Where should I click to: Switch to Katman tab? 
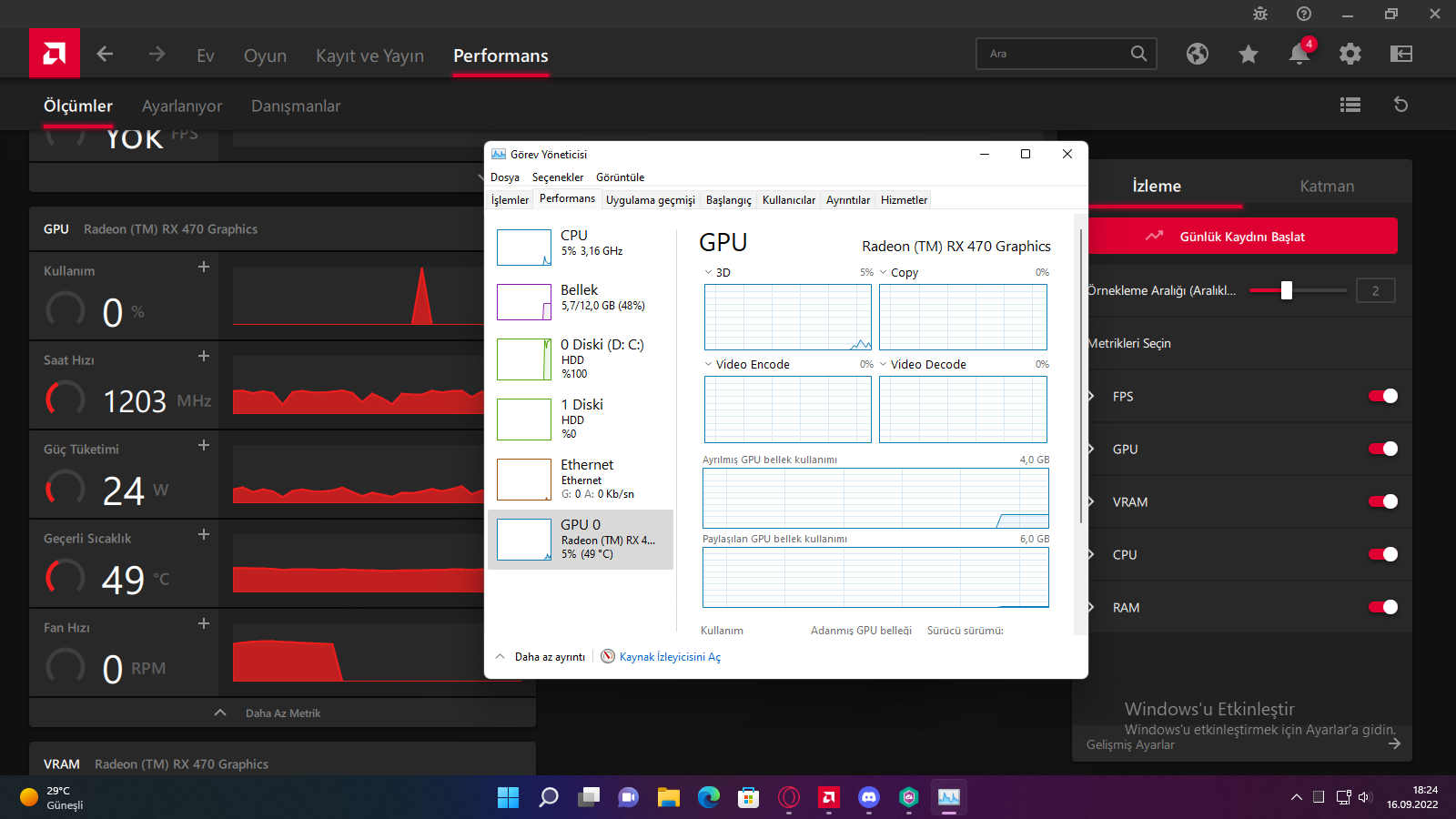coord(1327,186)
